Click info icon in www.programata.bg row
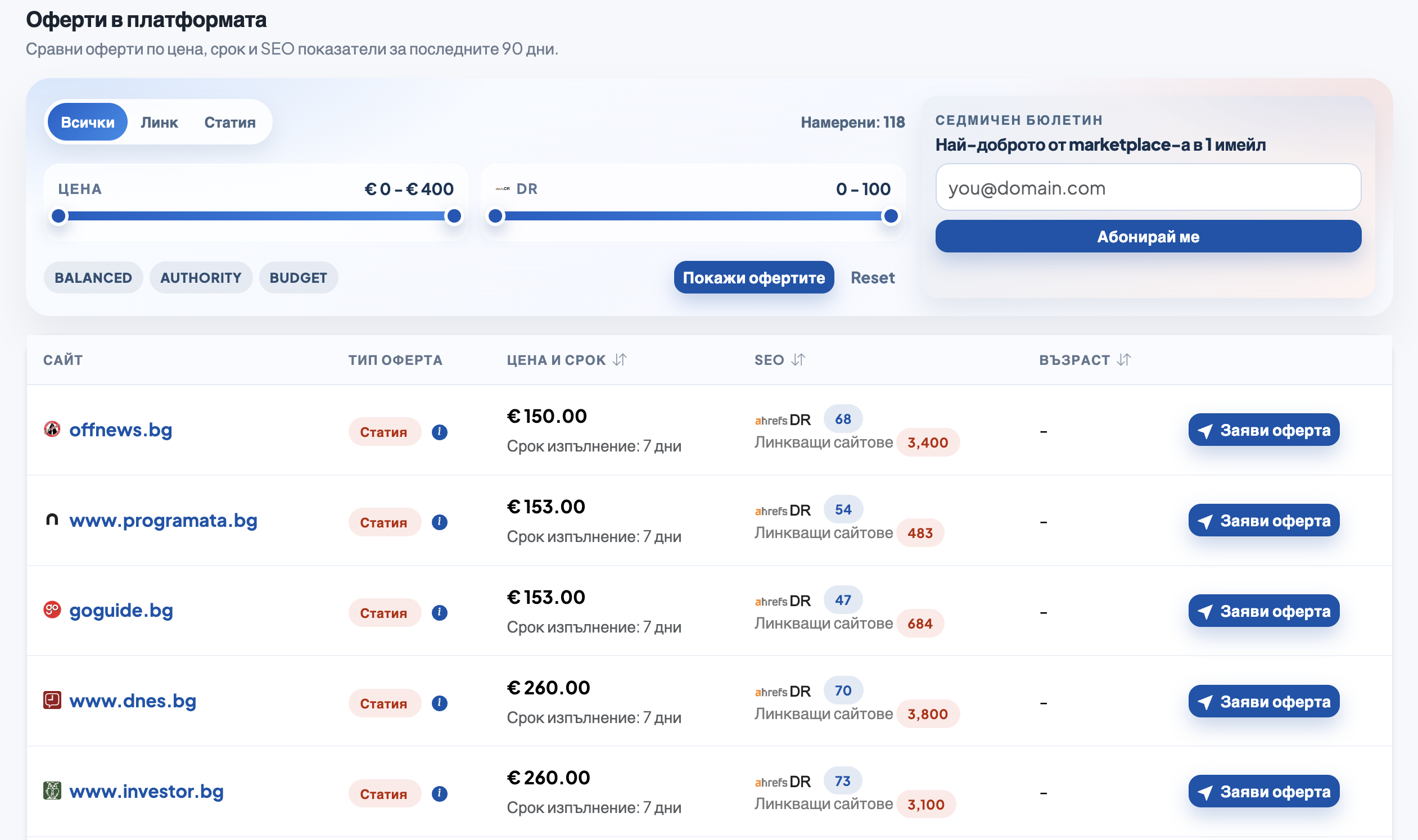Screen dimensions: 1418x840 (x=439, y=522)
